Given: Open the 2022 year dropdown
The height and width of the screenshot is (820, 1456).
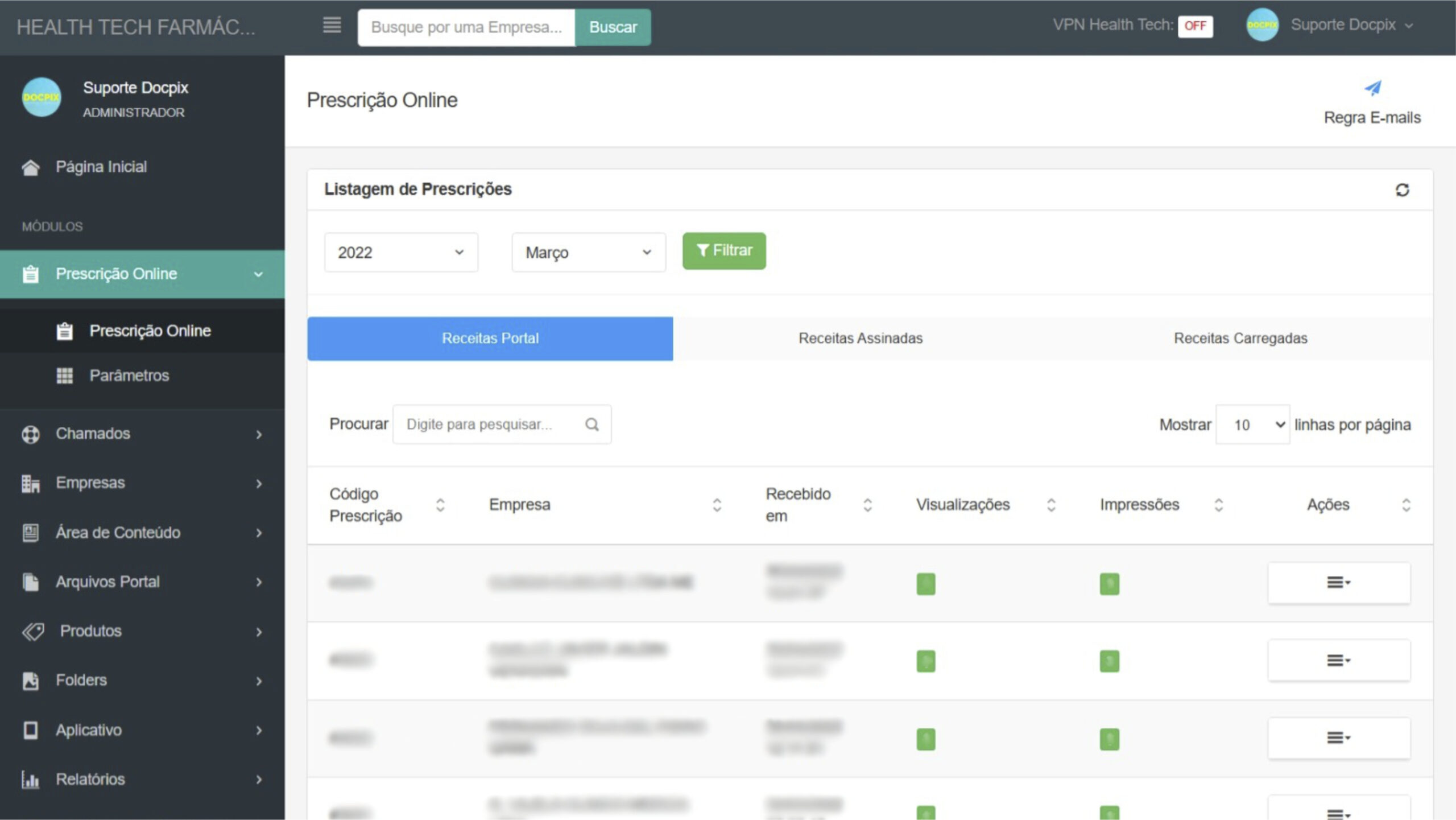Looking at the screenshot, I should coord(401,252).
